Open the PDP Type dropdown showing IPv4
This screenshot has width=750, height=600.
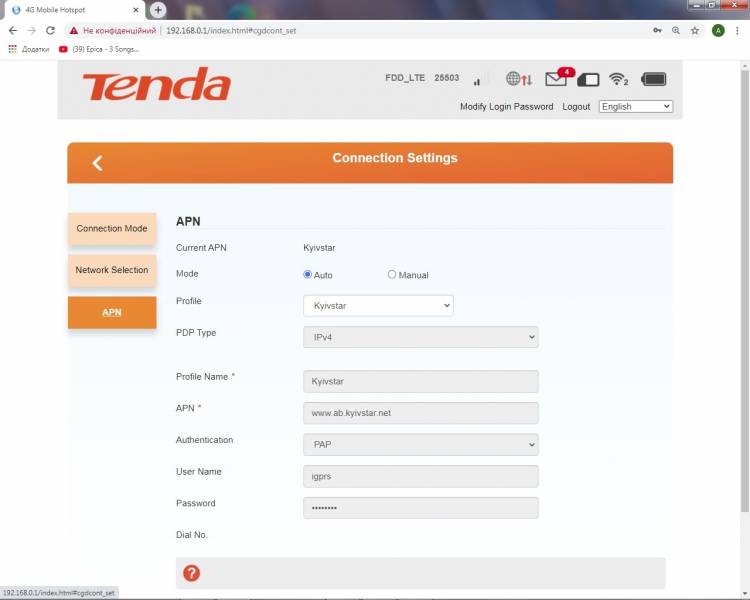point(420,337)
